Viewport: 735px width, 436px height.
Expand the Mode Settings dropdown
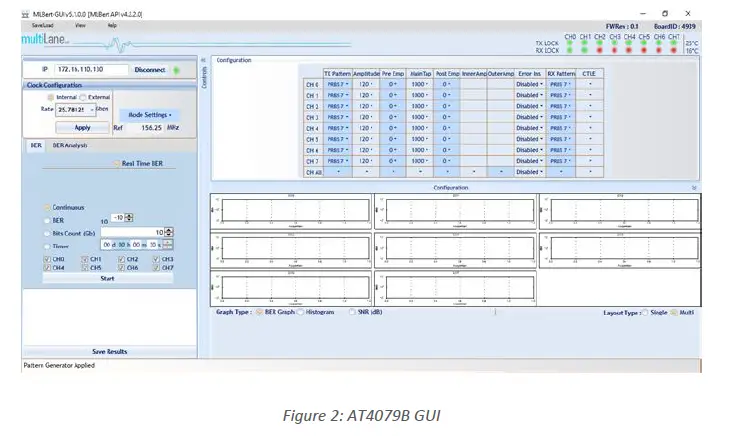pos(150,115)
